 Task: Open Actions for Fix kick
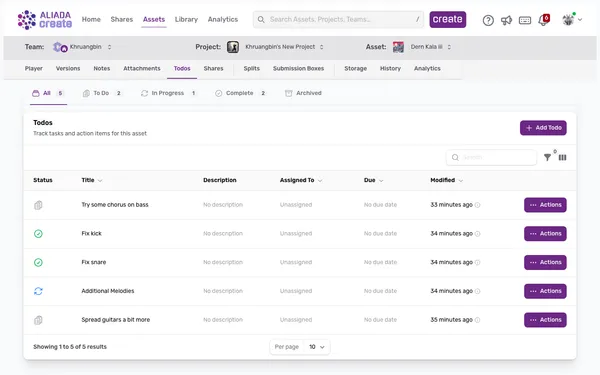(545, 234)
